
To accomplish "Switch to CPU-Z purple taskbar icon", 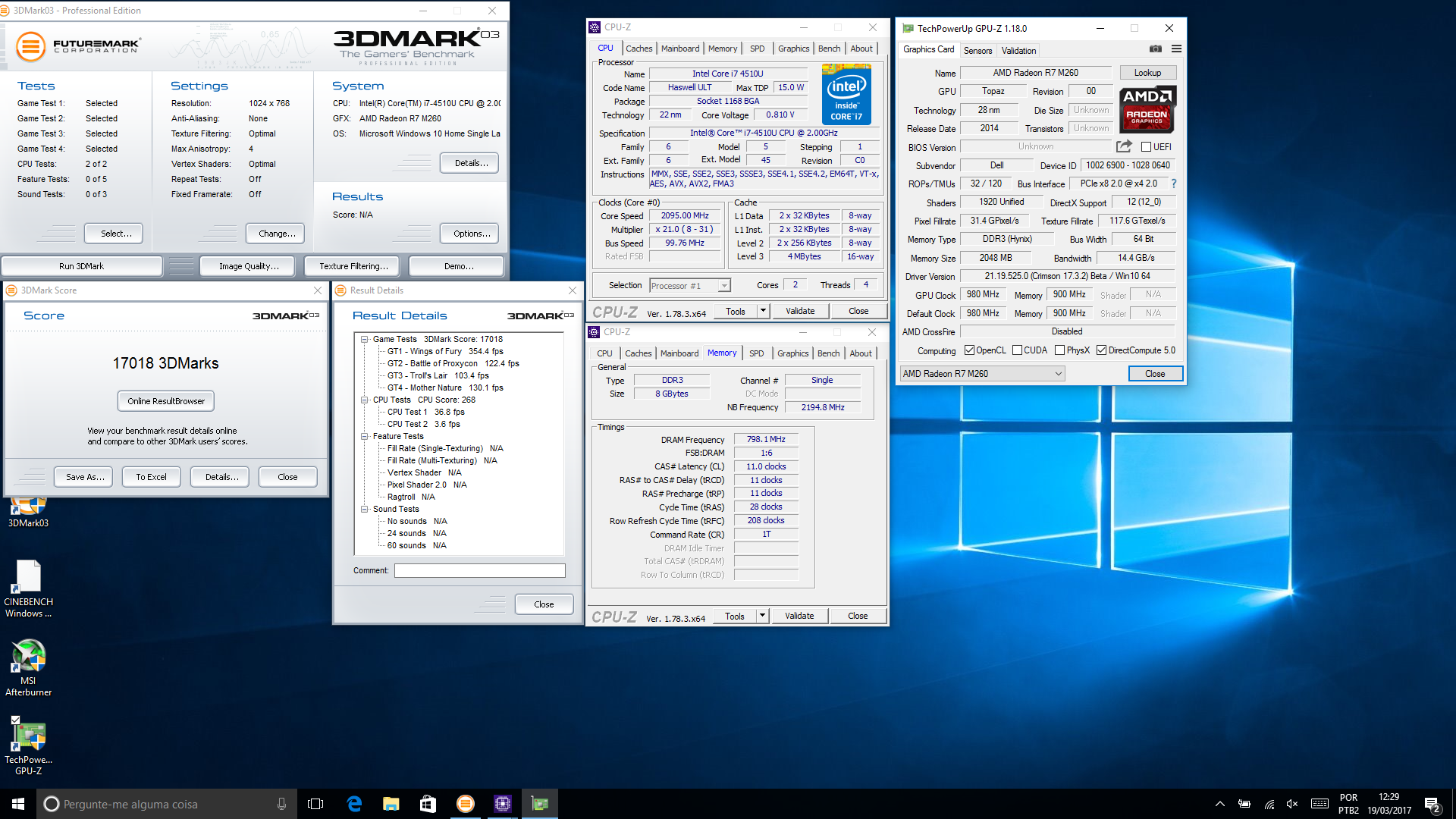I will [x=503, y=804].
